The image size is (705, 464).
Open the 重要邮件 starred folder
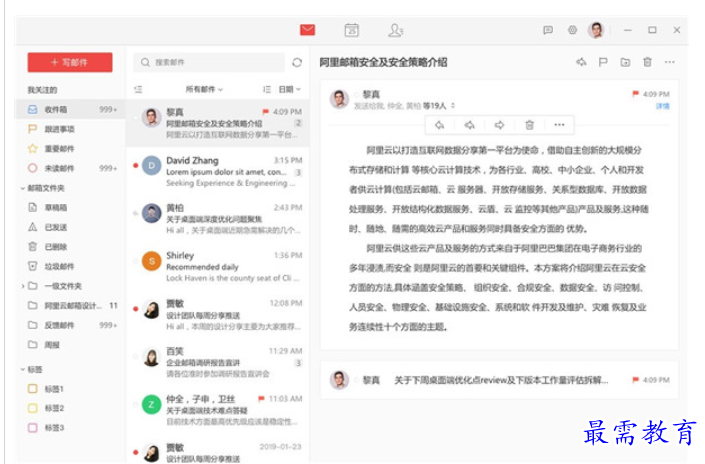coord(71,149)
